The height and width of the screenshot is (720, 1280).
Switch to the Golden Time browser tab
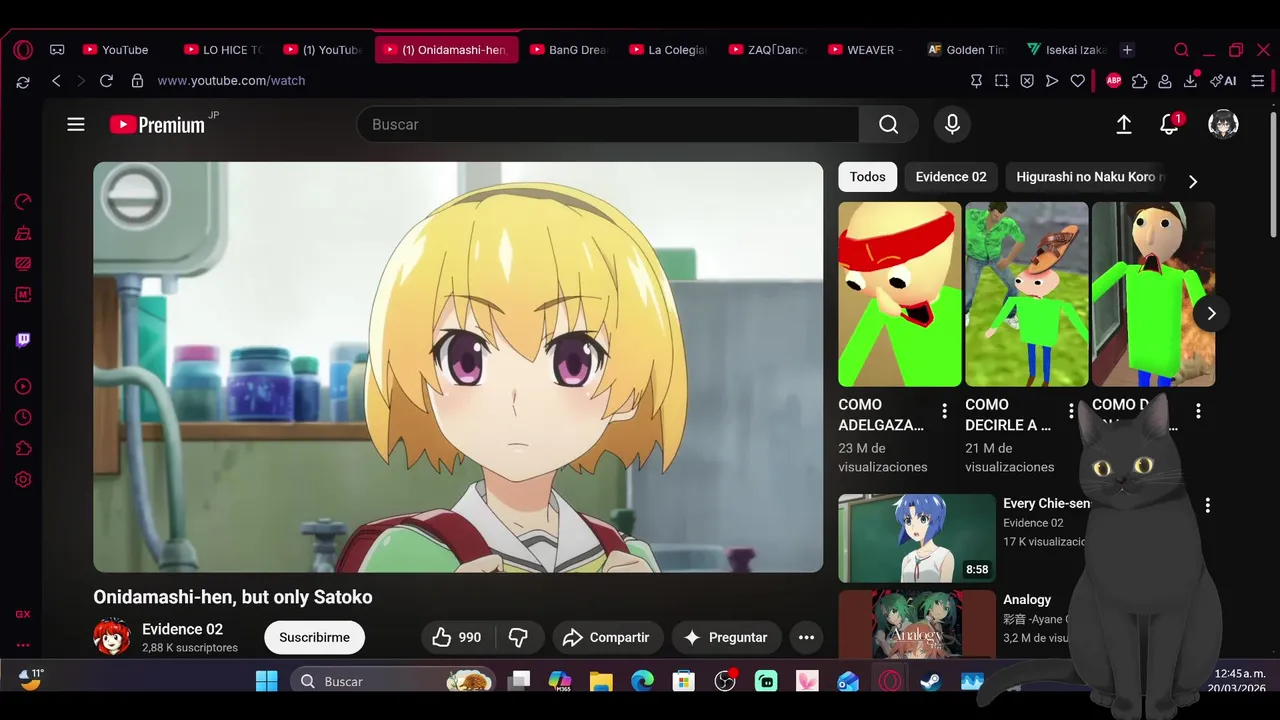point(966,50)
